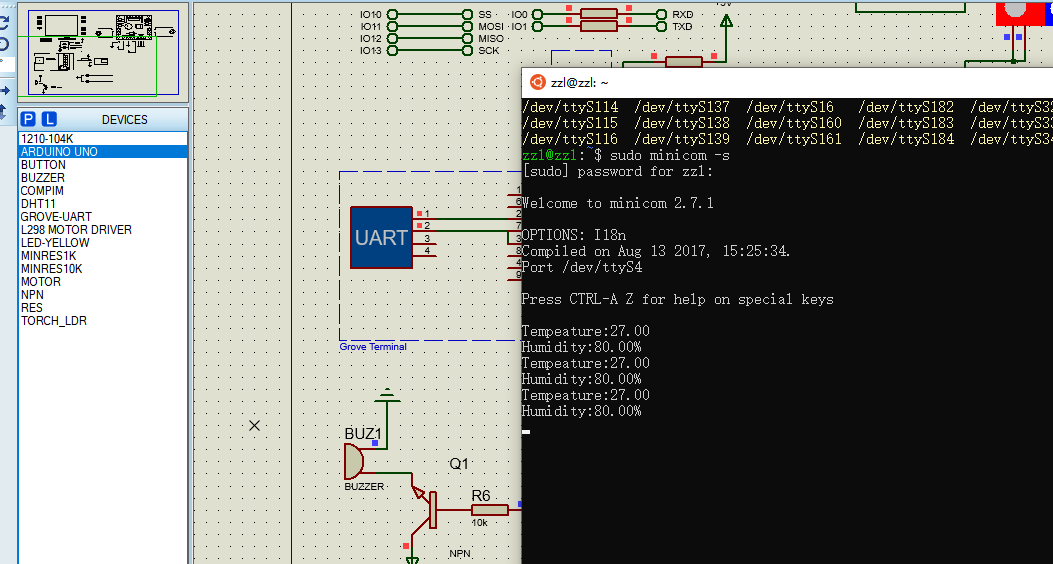This screenshot has width=1053, height=564.
Task: Select BUTTON in device list
Action: pos(103,165)
